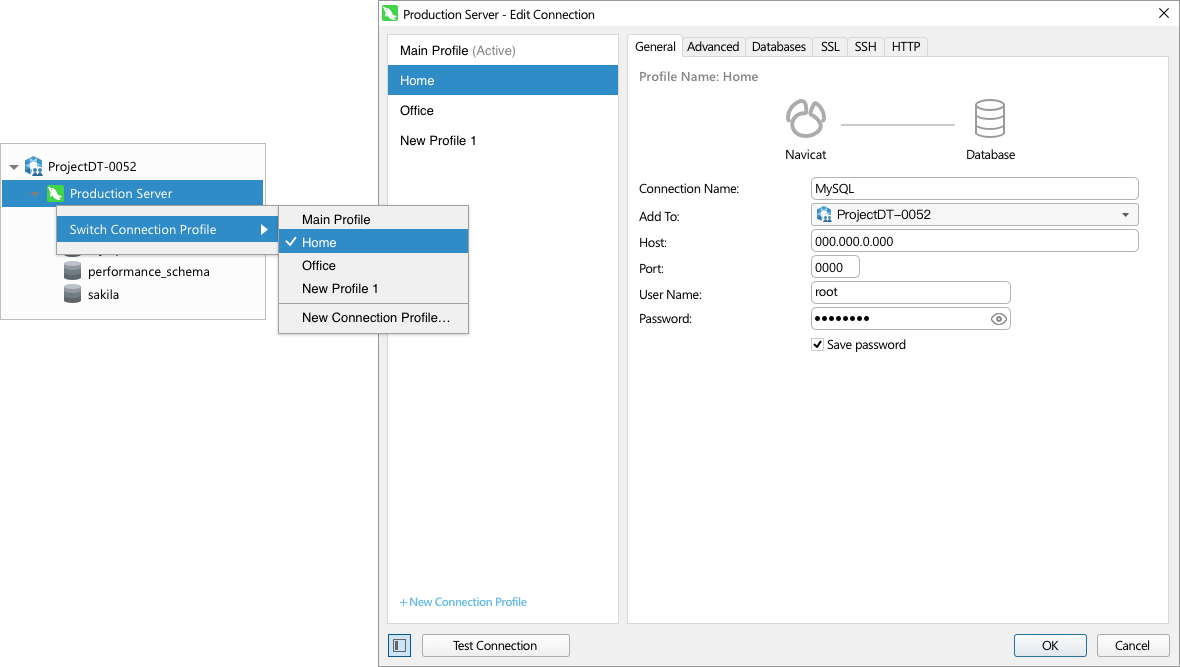The height and width of the screenshot is (667, 1180).
Task: Click Switch Connection Profile context menu item
Action: [167, 230]
